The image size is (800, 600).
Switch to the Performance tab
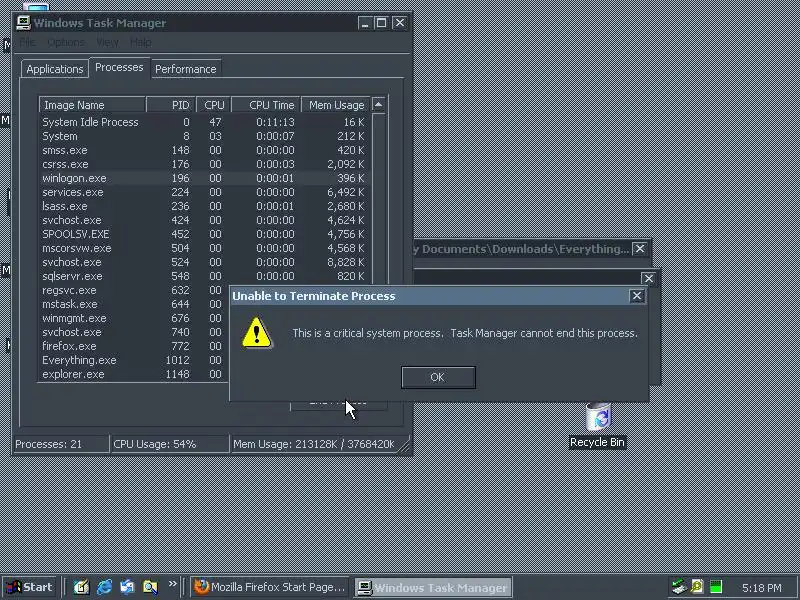pos(186,69)
